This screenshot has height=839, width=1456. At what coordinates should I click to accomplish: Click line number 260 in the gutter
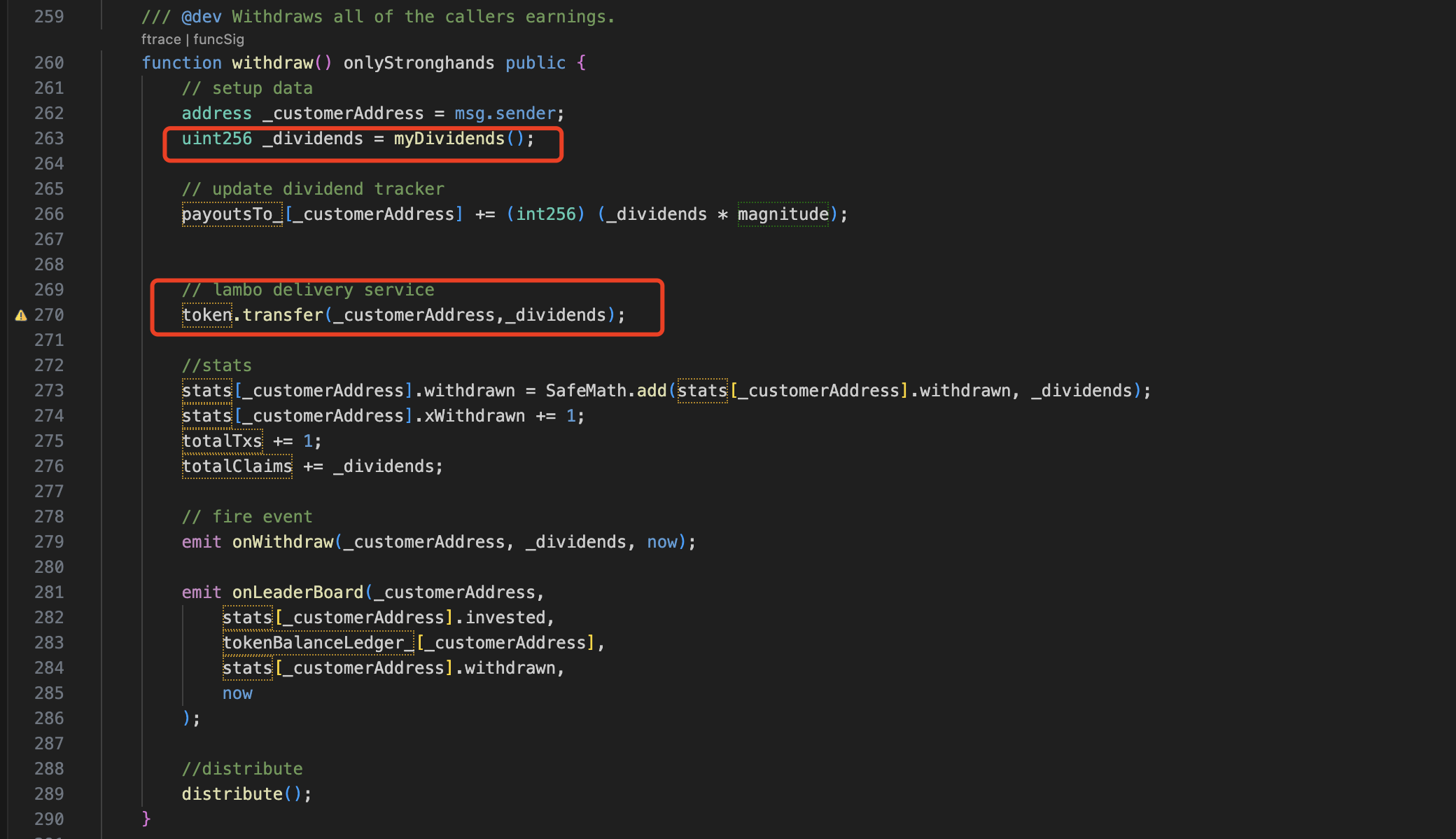click(49, 63)
